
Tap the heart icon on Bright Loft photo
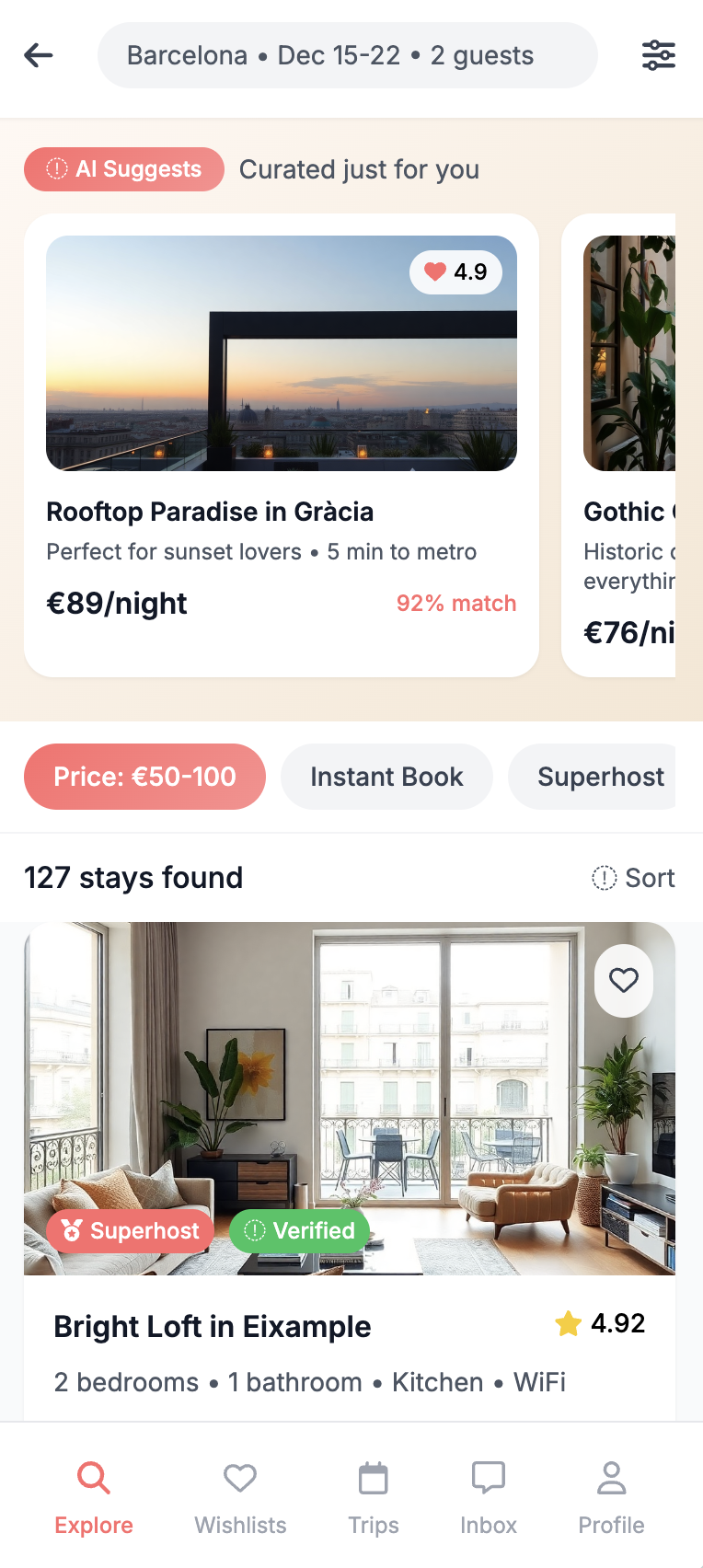pos(624,981)
